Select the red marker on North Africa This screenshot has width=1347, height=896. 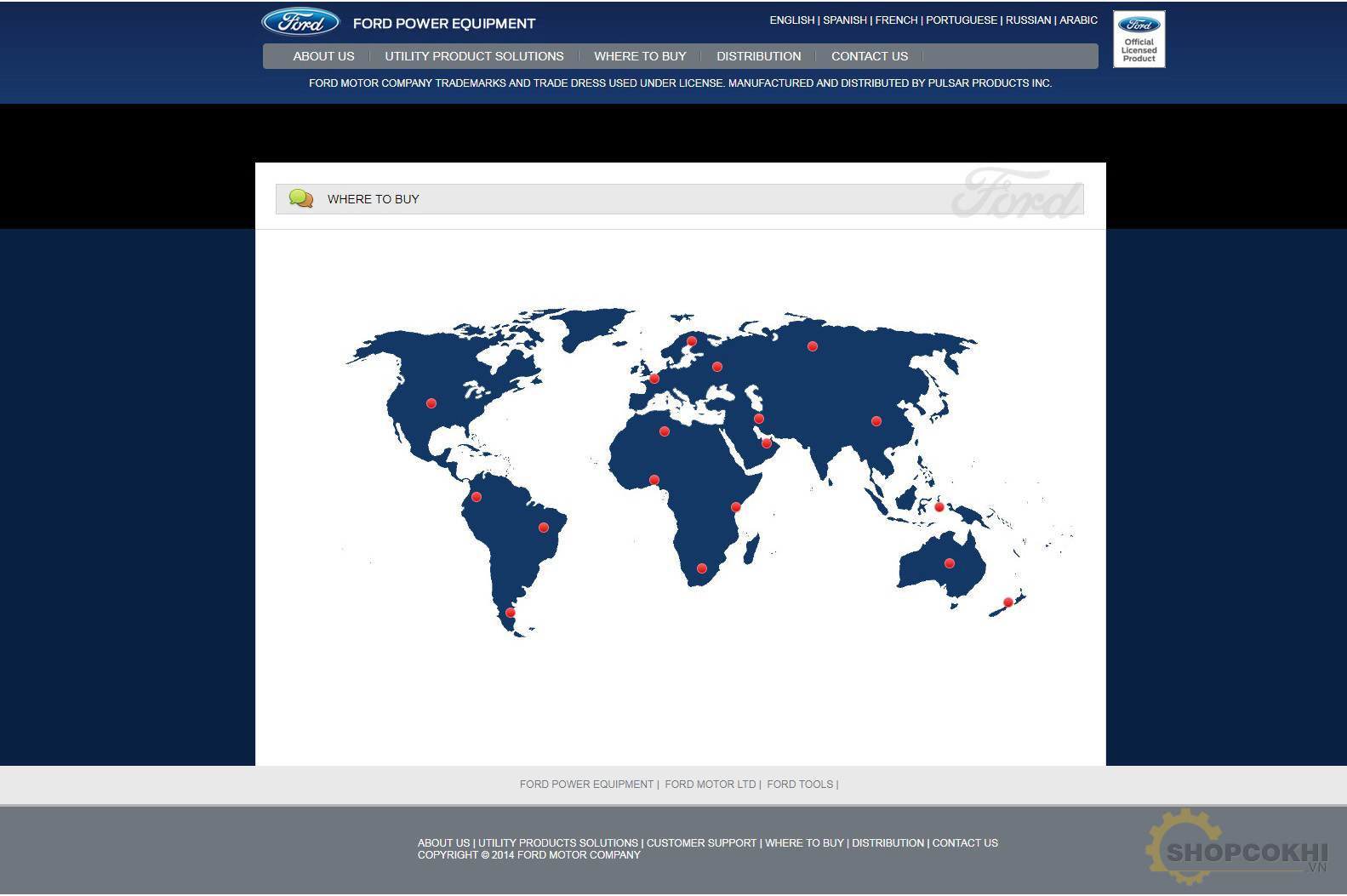point(665,431)
